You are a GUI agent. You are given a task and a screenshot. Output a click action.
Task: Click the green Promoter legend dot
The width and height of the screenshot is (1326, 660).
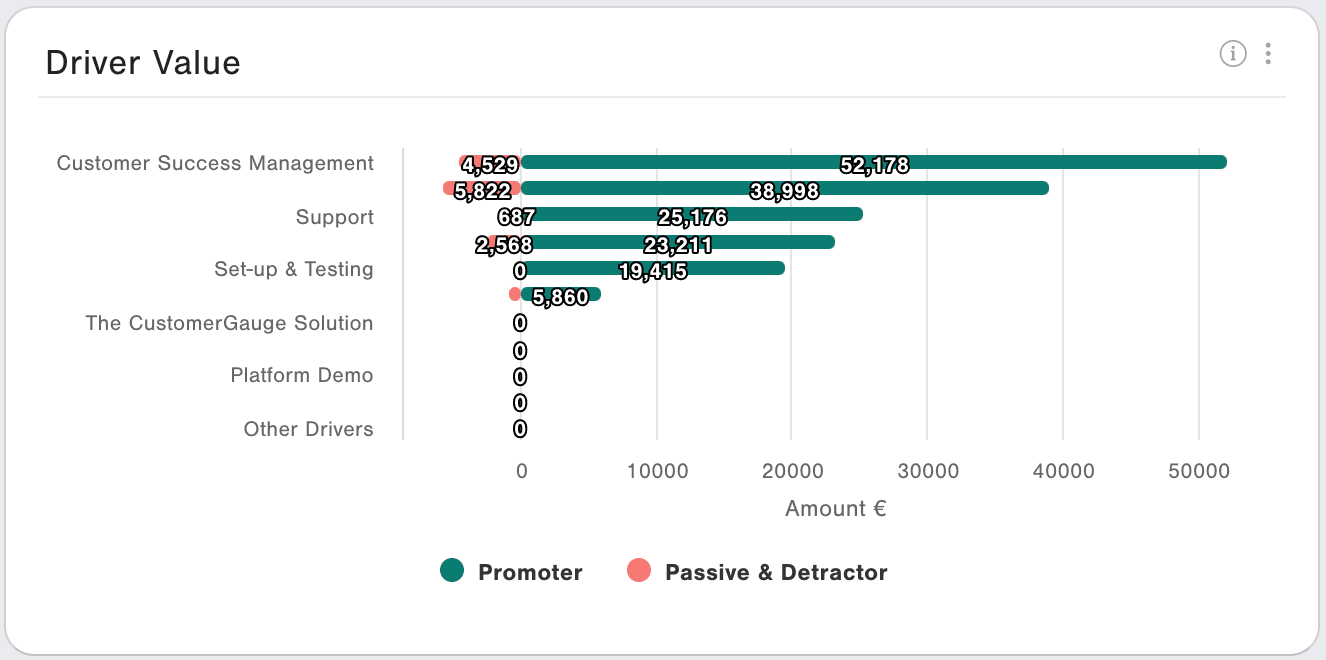point(452,571)
